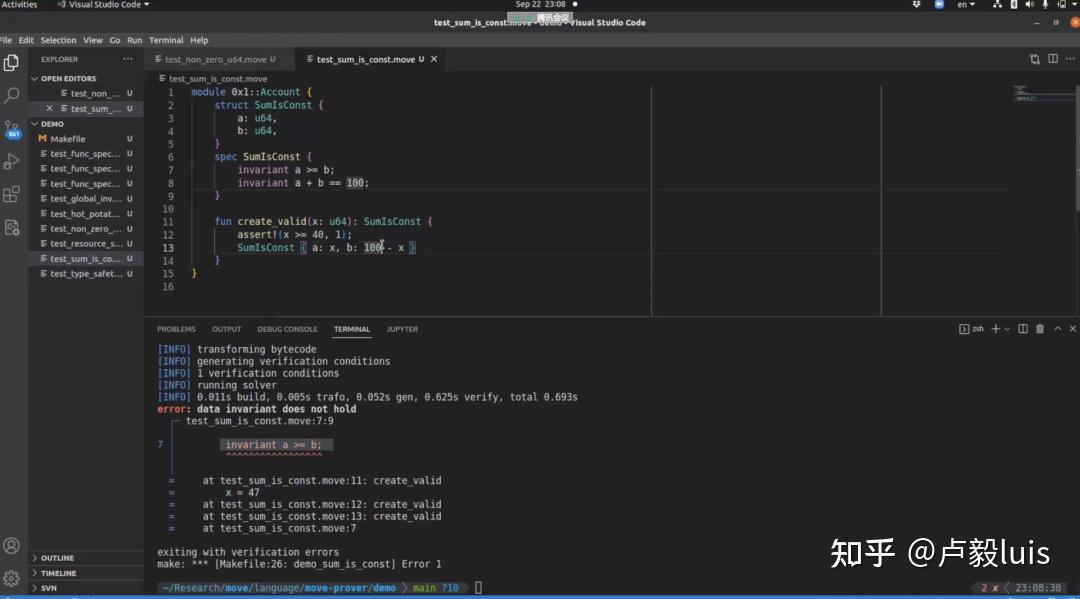Open the Search view in the activity bar
1080x599 pixels.
tap(12, 95)
